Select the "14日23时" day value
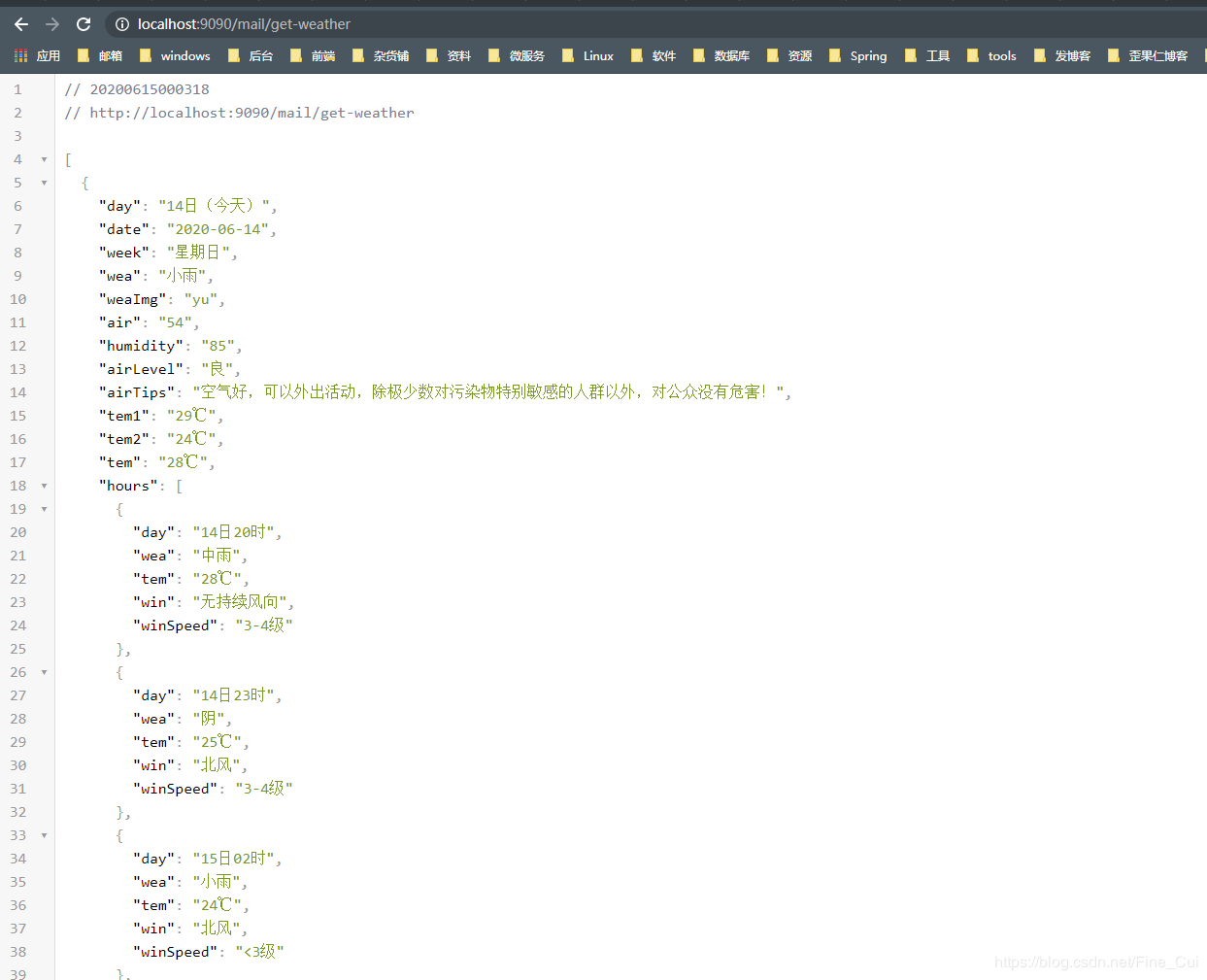Viewport: 1207px width, 980px height. click(234, 695)
